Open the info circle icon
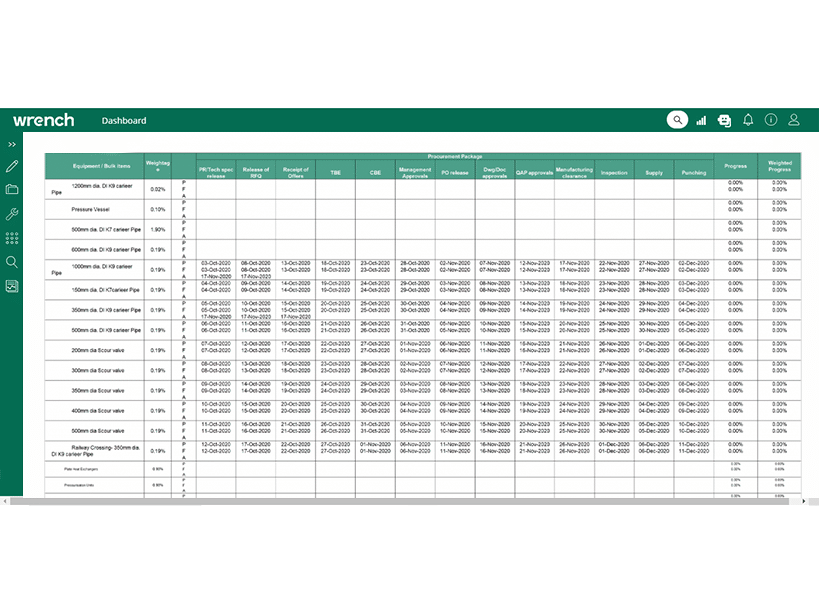819x614 pixels. (771, 120)
